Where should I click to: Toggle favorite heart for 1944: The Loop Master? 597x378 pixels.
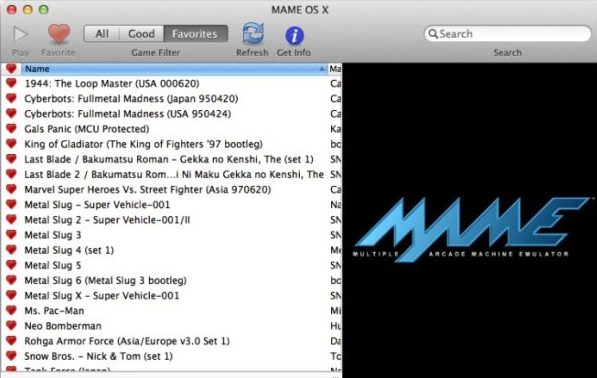click(x=11, y=83)
